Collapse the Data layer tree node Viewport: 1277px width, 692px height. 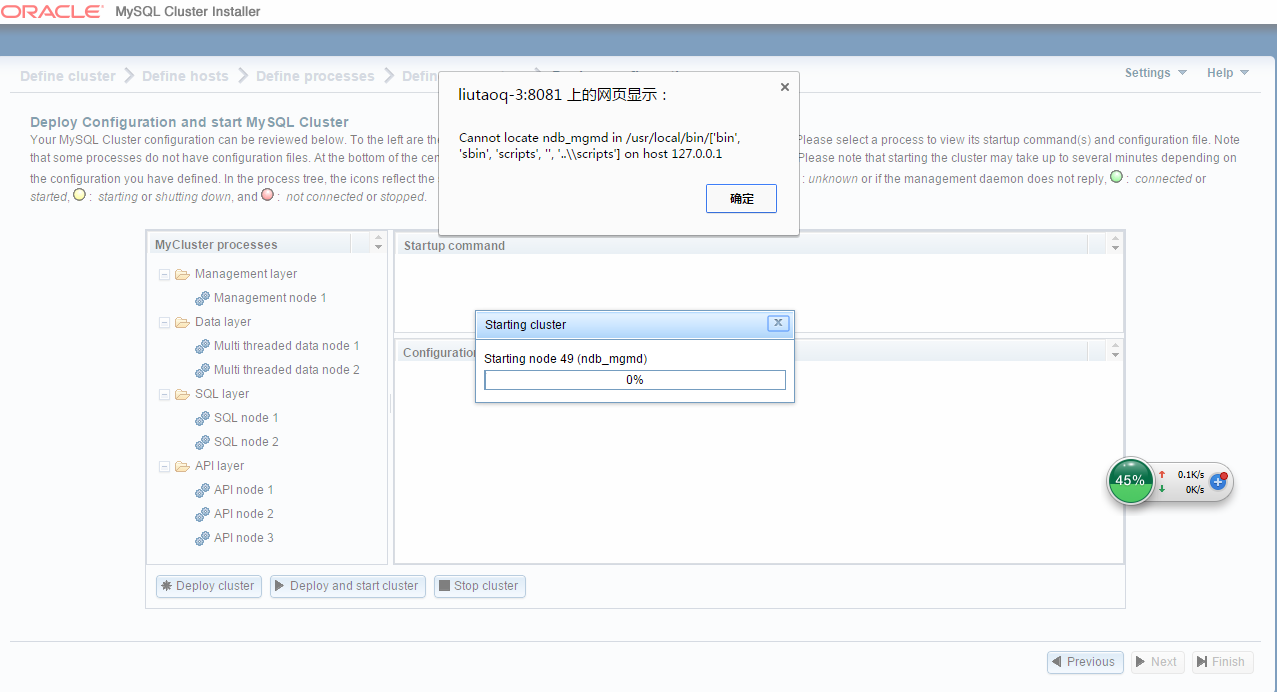(164, 322)
